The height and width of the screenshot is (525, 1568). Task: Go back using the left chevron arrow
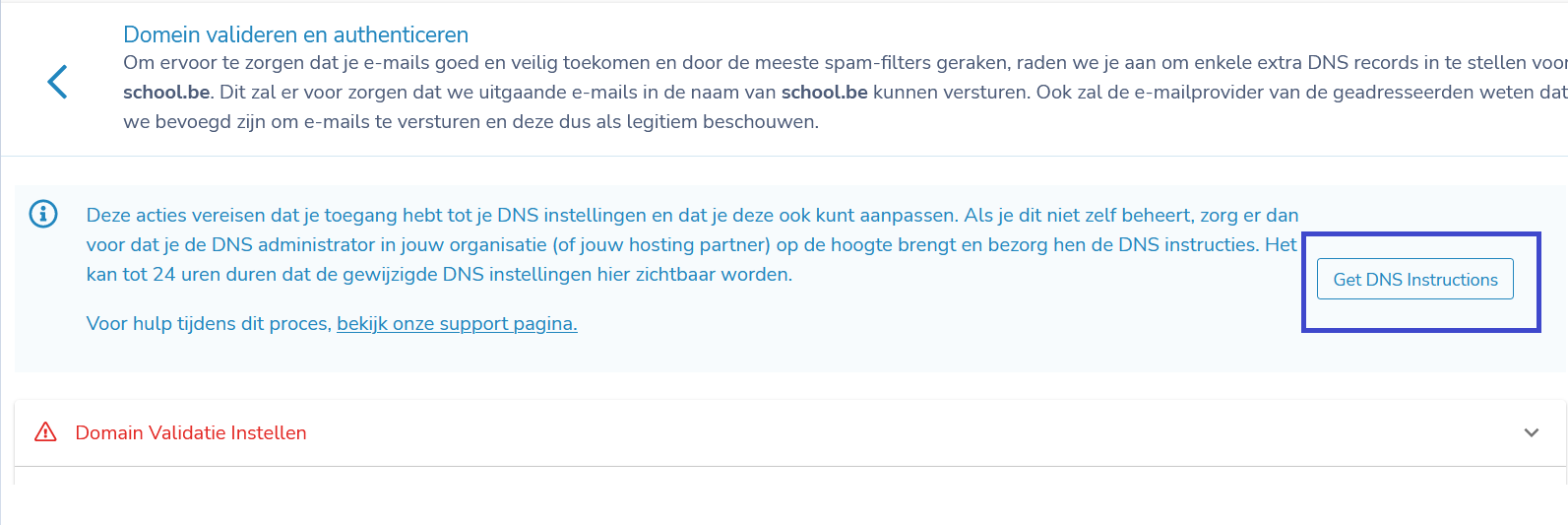pos(57,82)
